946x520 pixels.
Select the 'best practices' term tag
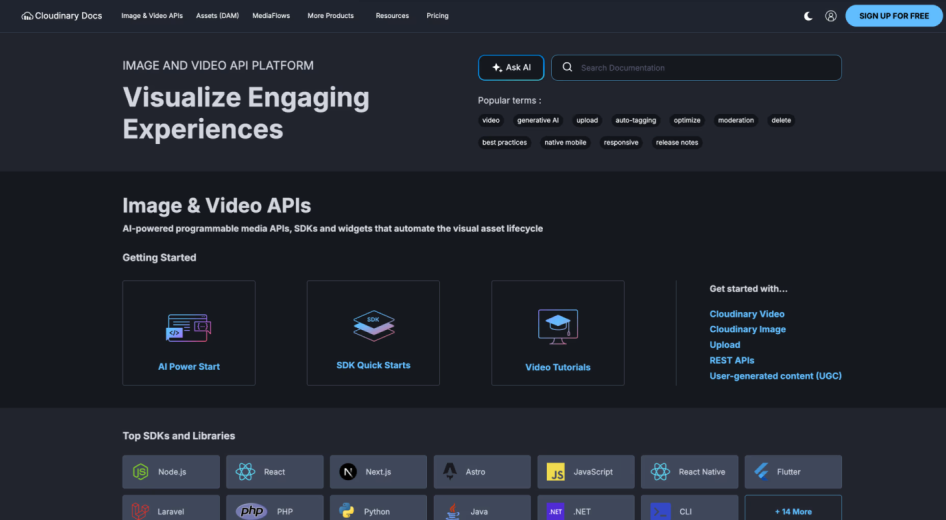504,142
